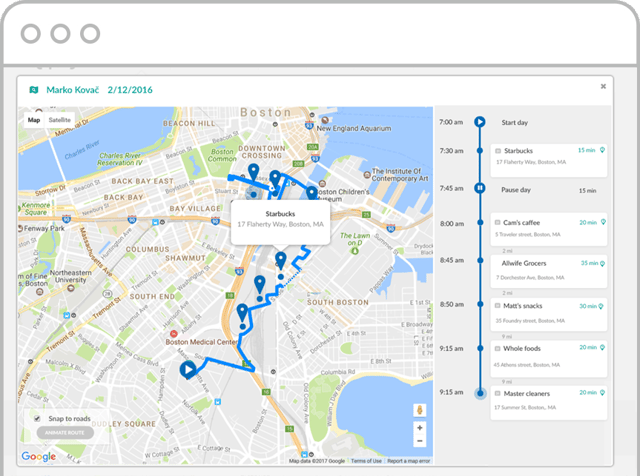Click the Matt's snacks card title
The height and width of the screenshot is (476, 640).
522,306
